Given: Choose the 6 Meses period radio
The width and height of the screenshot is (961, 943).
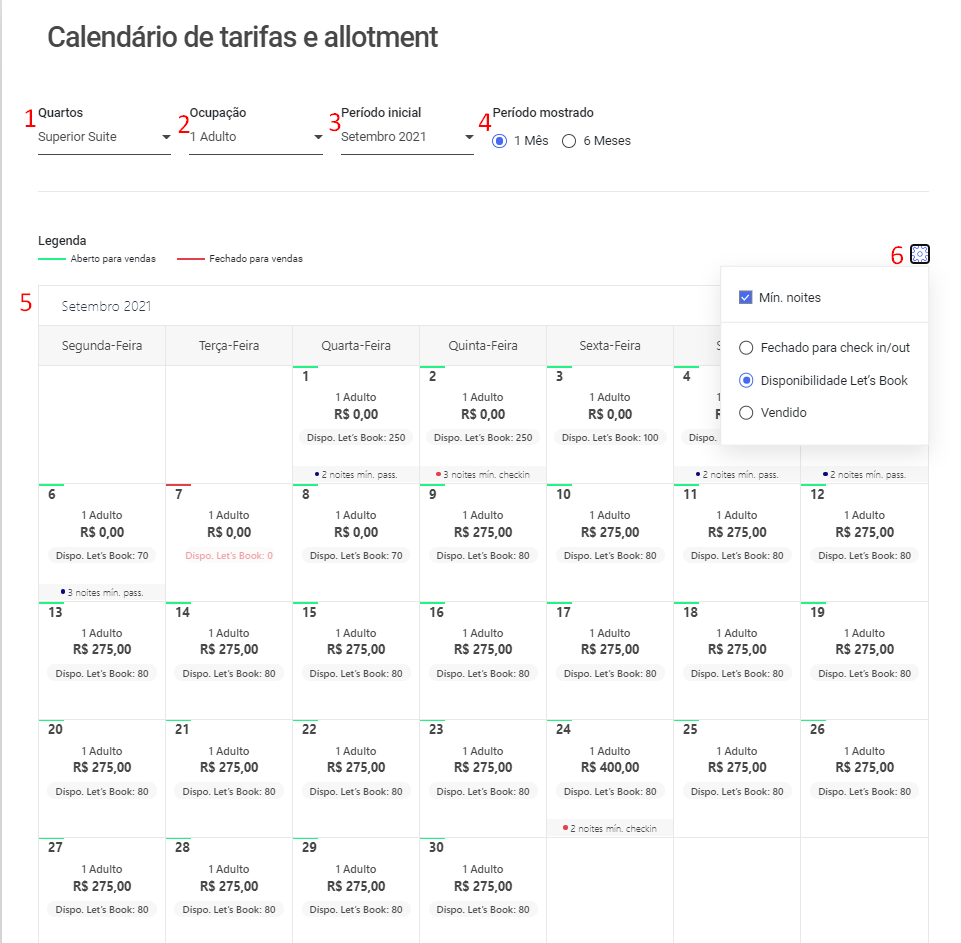Looking at the screenshot, I should click(x=569, y=141).
